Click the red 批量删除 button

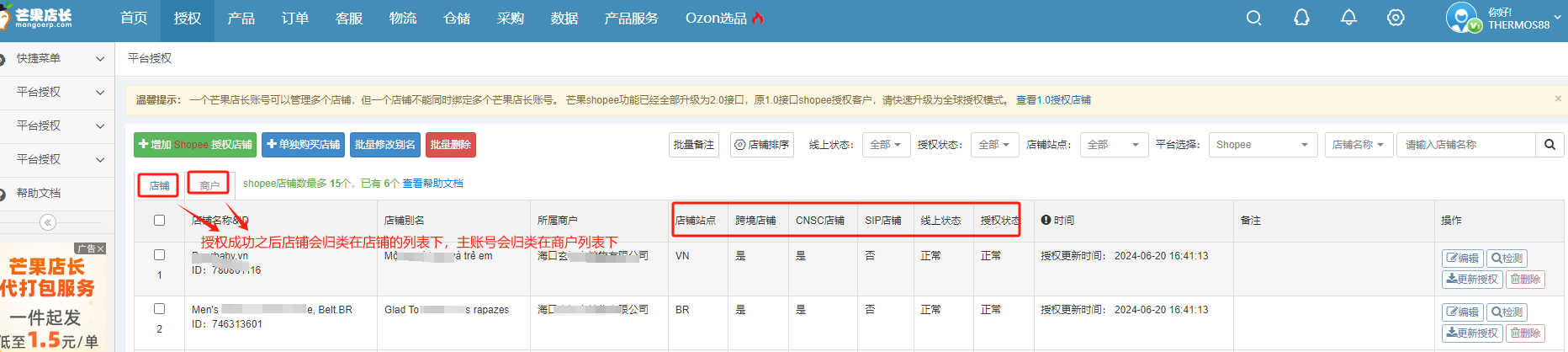[451, 145]
